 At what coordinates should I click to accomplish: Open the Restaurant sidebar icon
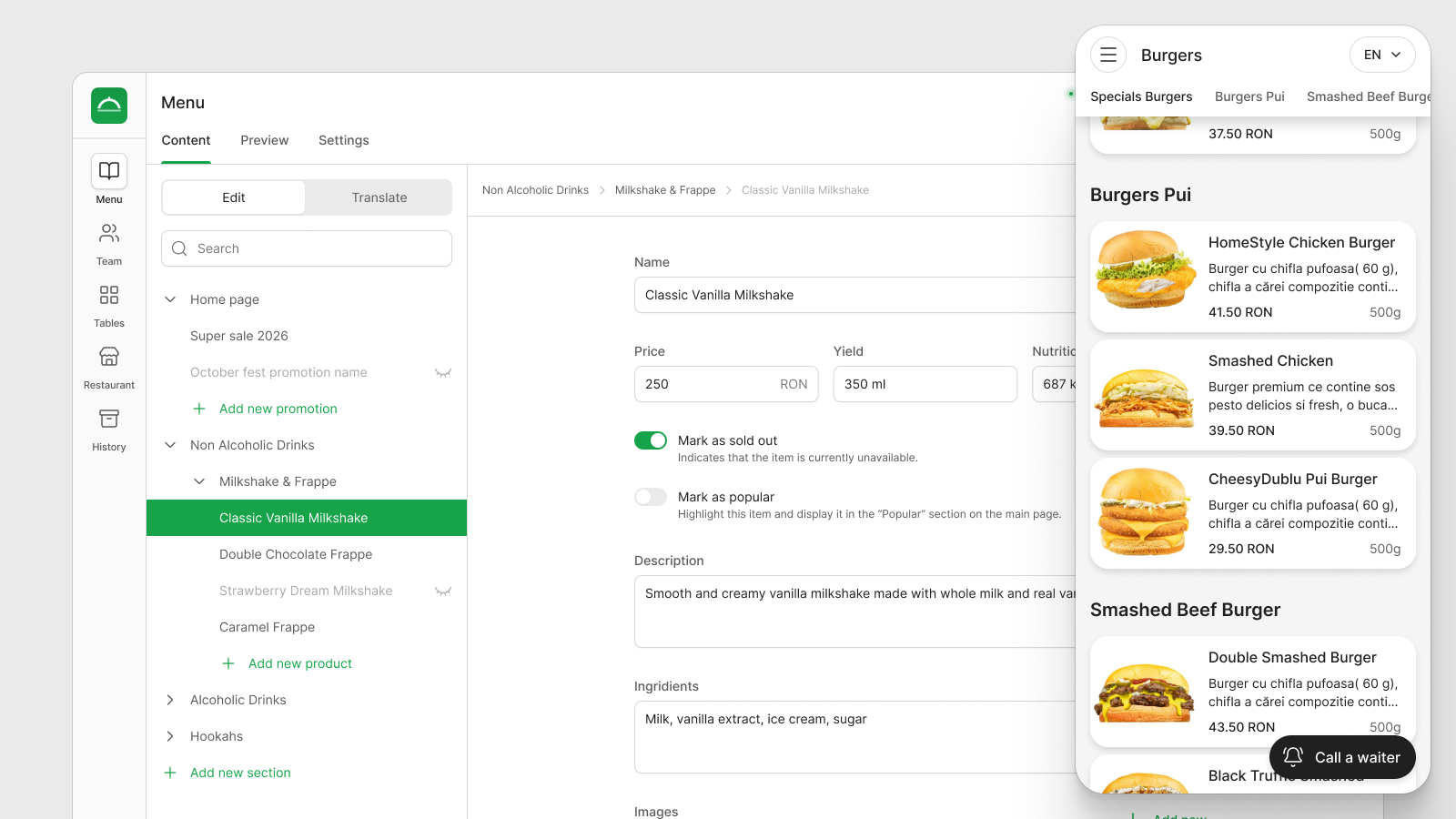[x=109, y=357]
